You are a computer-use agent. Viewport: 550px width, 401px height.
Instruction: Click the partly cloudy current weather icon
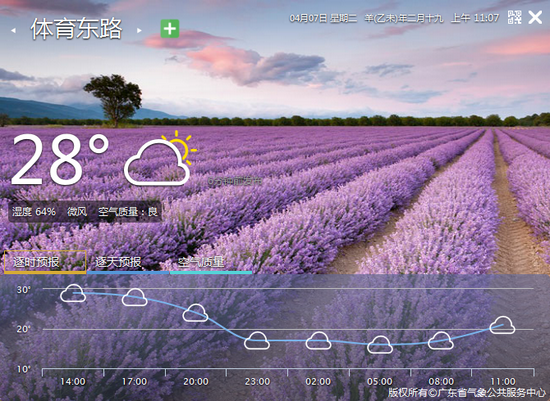(x=160, y=159)
